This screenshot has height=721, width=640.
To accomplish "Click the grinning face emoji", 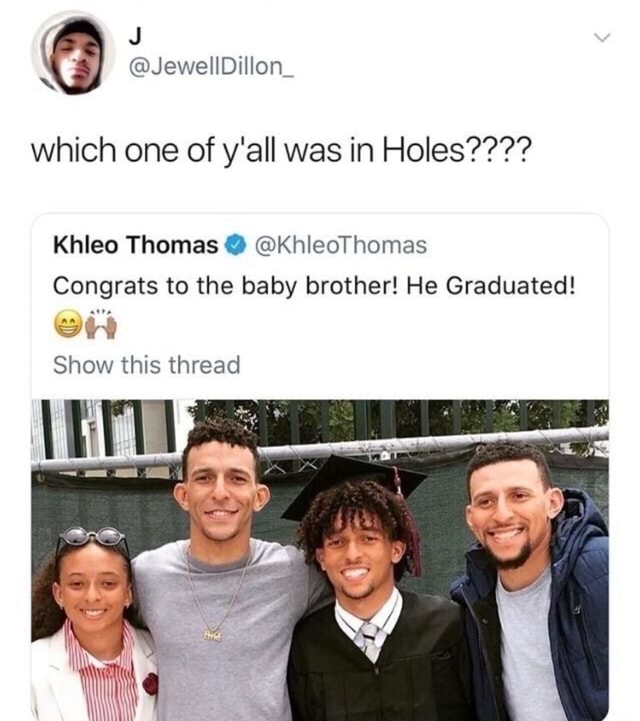I will coord(68,325).
